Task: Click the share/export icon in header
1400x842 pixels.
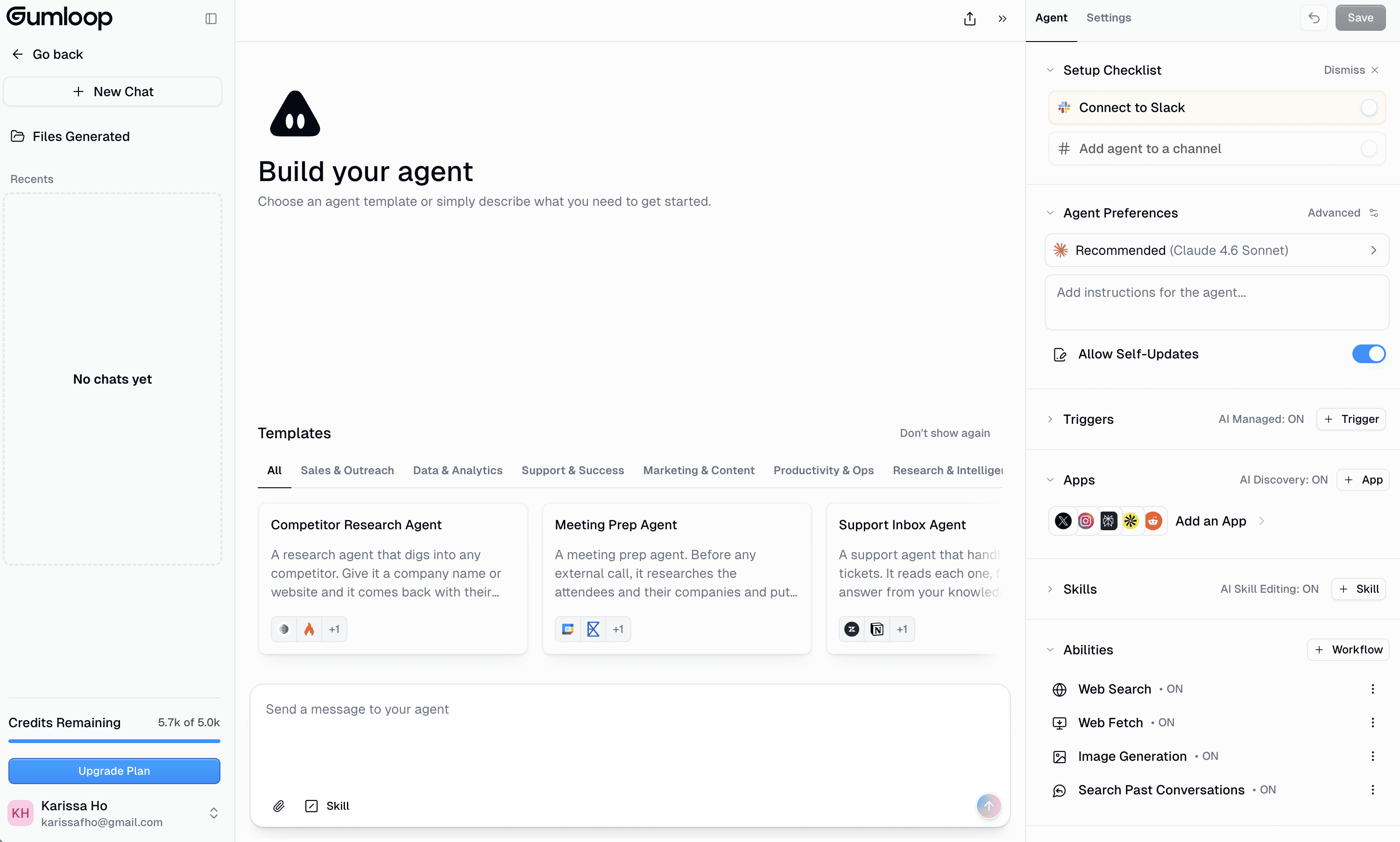Action: point(969,19)
